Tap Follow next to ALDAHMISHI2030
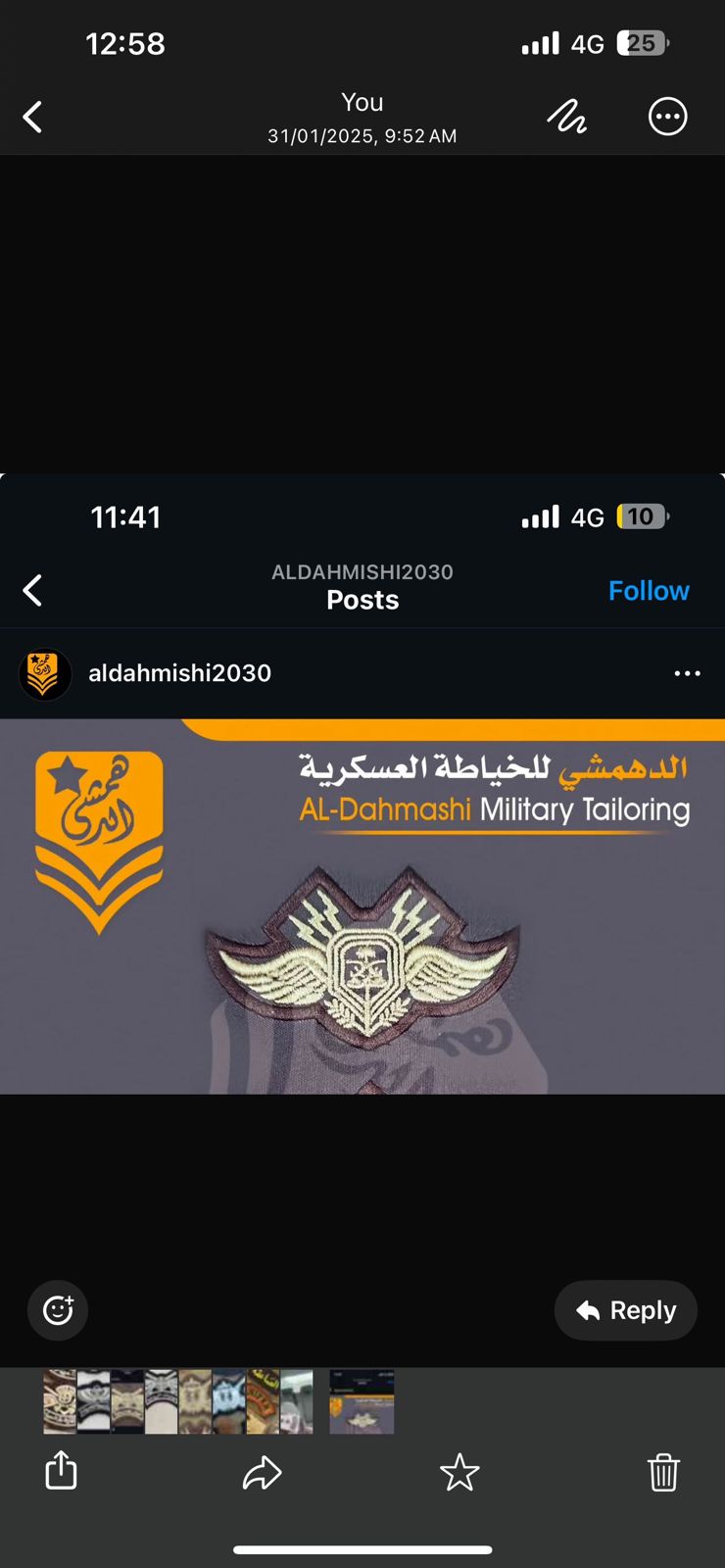Viewport: 725px width, 1568px height. 649,590
